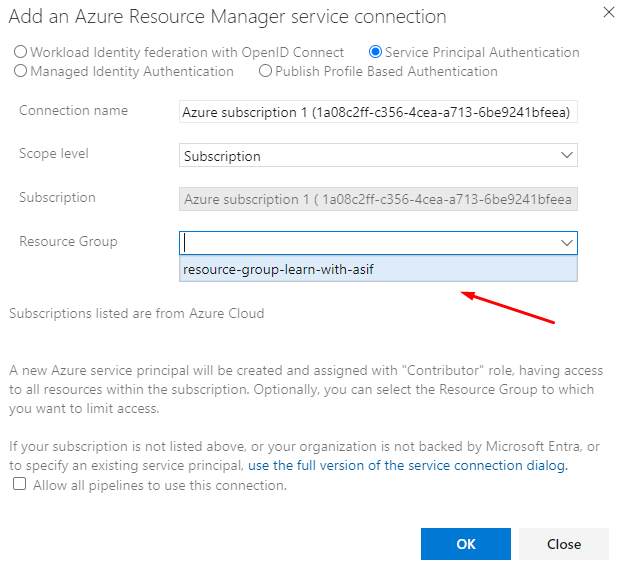Click the disabled Subscription field
Viewport: 619px width, 564px height.
(377, 199)
